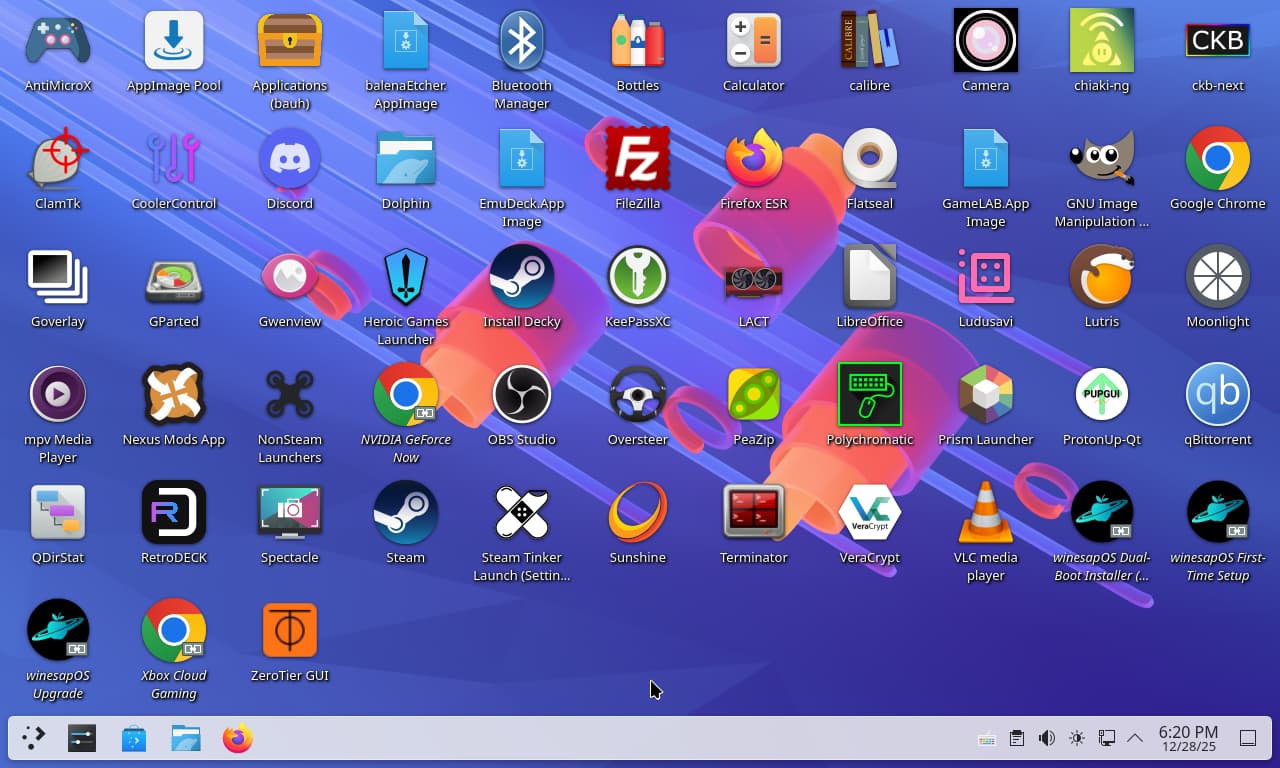The height and width of the screenshot is (768, 1280).
Task: Open KeePassXC password manager
Action: [637, 277]
